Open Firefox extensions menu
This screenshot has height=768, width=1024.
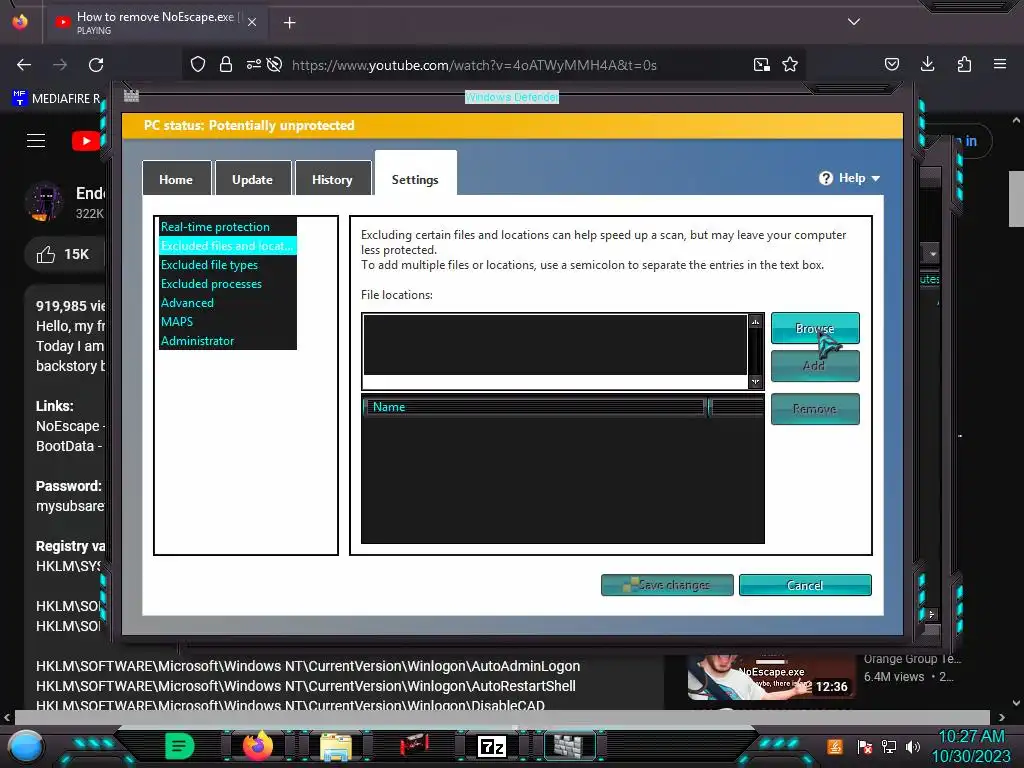(x=964, y=64)
